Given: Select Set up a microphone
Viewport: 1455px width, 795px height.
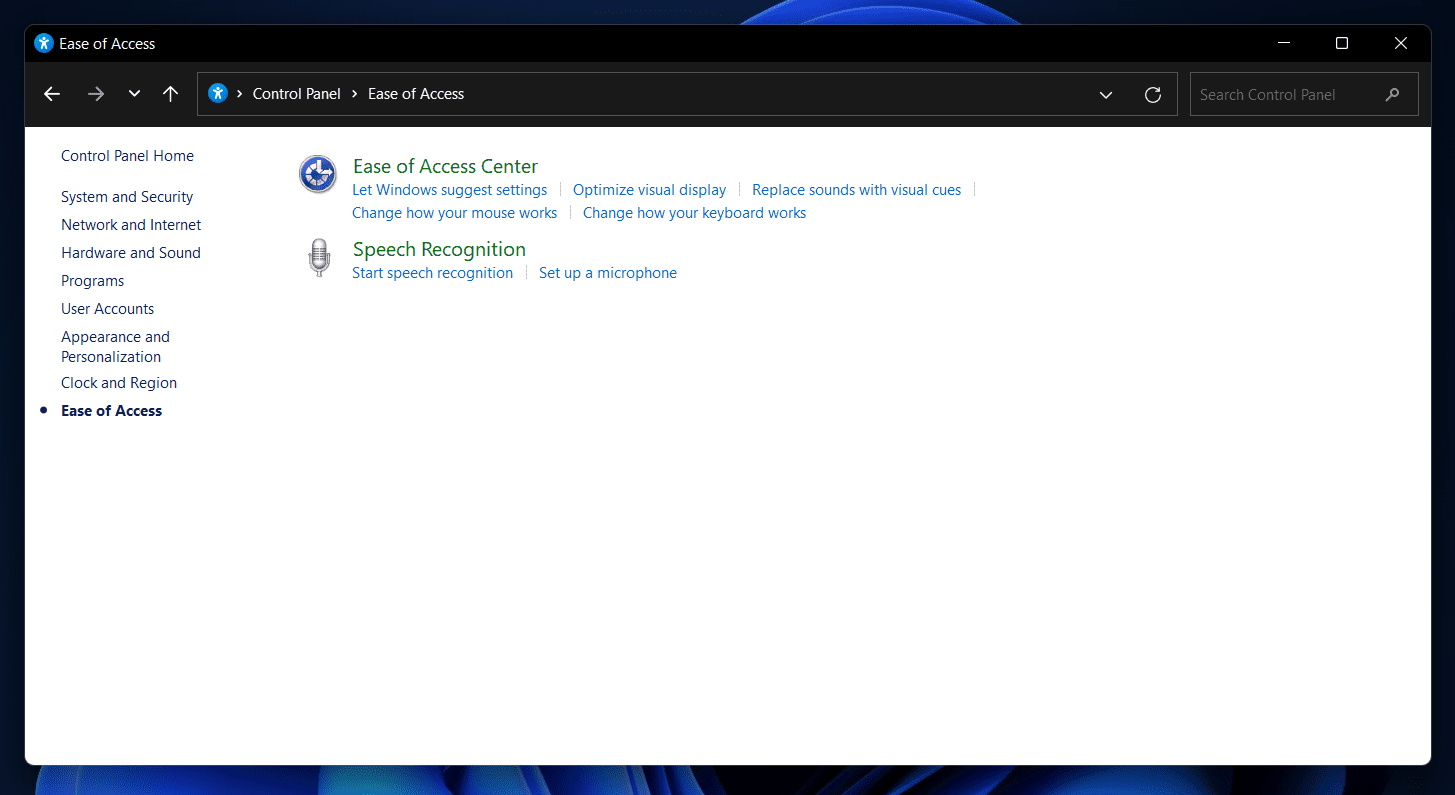Looking at the screenshot, I should [x=607, y=273].
